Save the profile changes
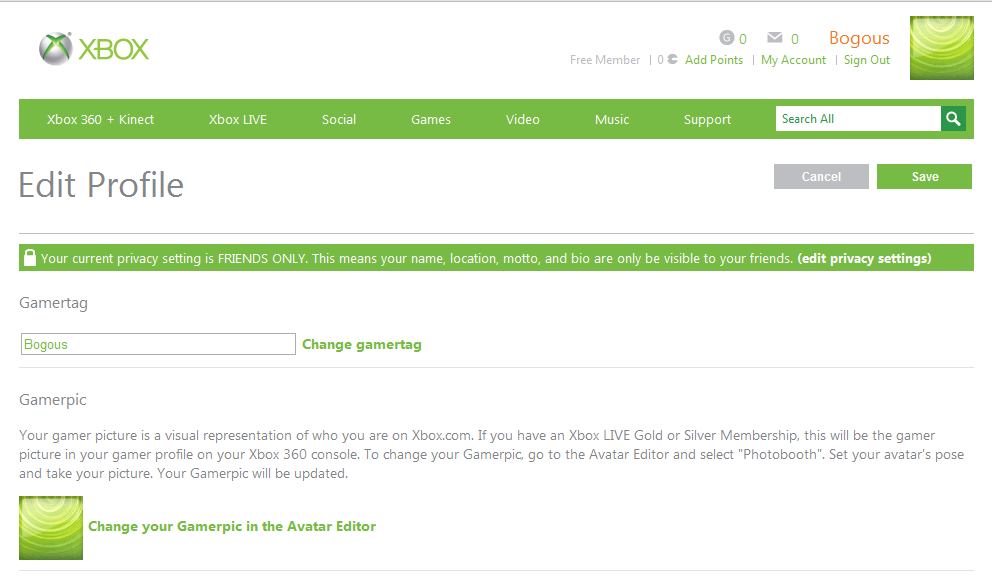992x585 pixels. click(924, 176)
